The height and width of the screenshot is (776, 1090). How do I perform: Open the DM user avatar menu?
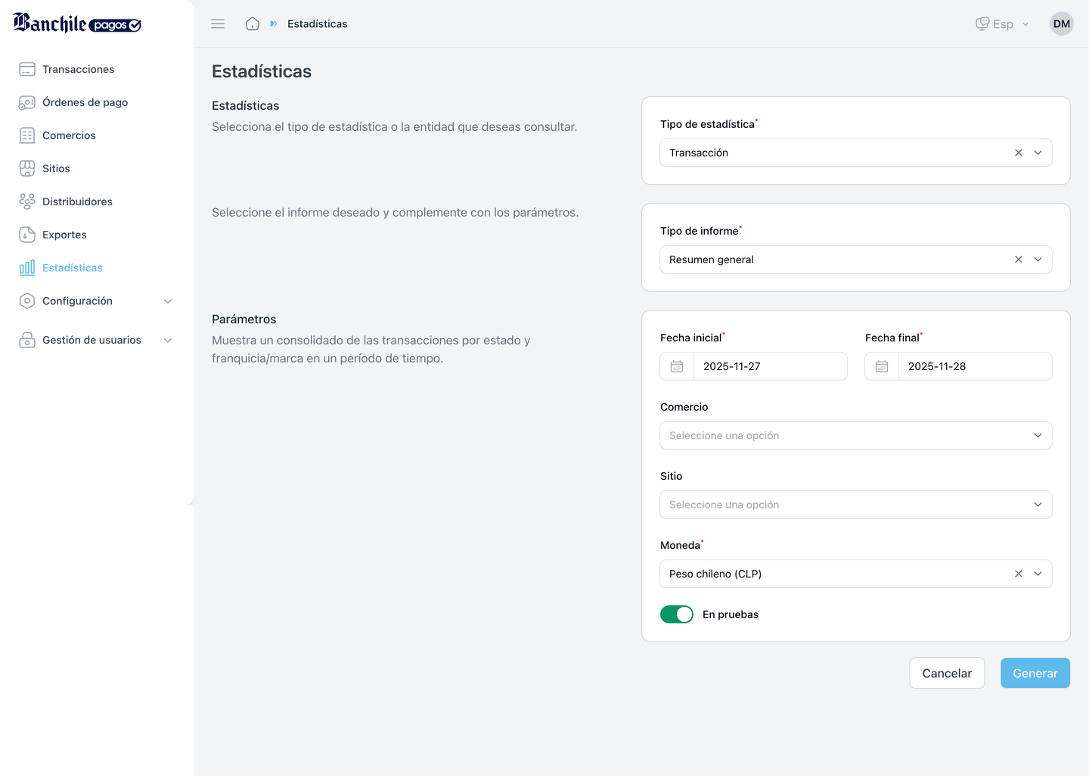(x=1061, y=24)
